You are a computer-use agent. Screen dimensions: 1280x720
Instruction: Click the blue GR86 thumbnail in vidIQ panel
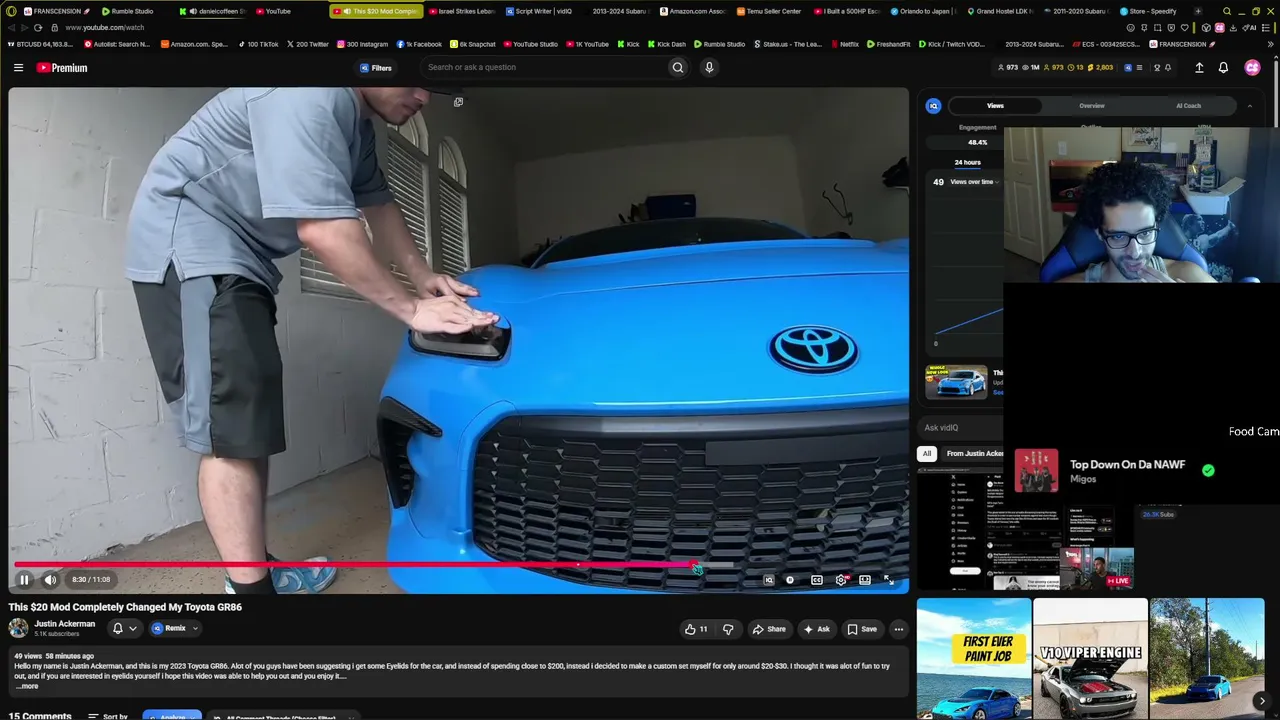click(x=956, y=381)
